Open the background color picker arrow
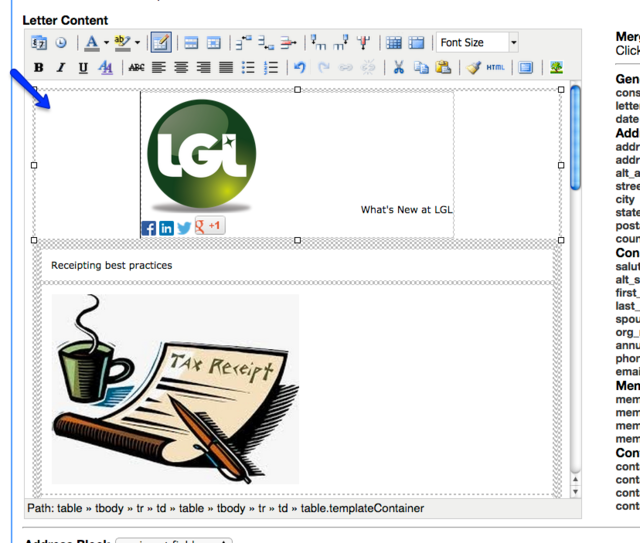Image resolution: width=640 pixels, height=543 pixels. click(138, 42)
